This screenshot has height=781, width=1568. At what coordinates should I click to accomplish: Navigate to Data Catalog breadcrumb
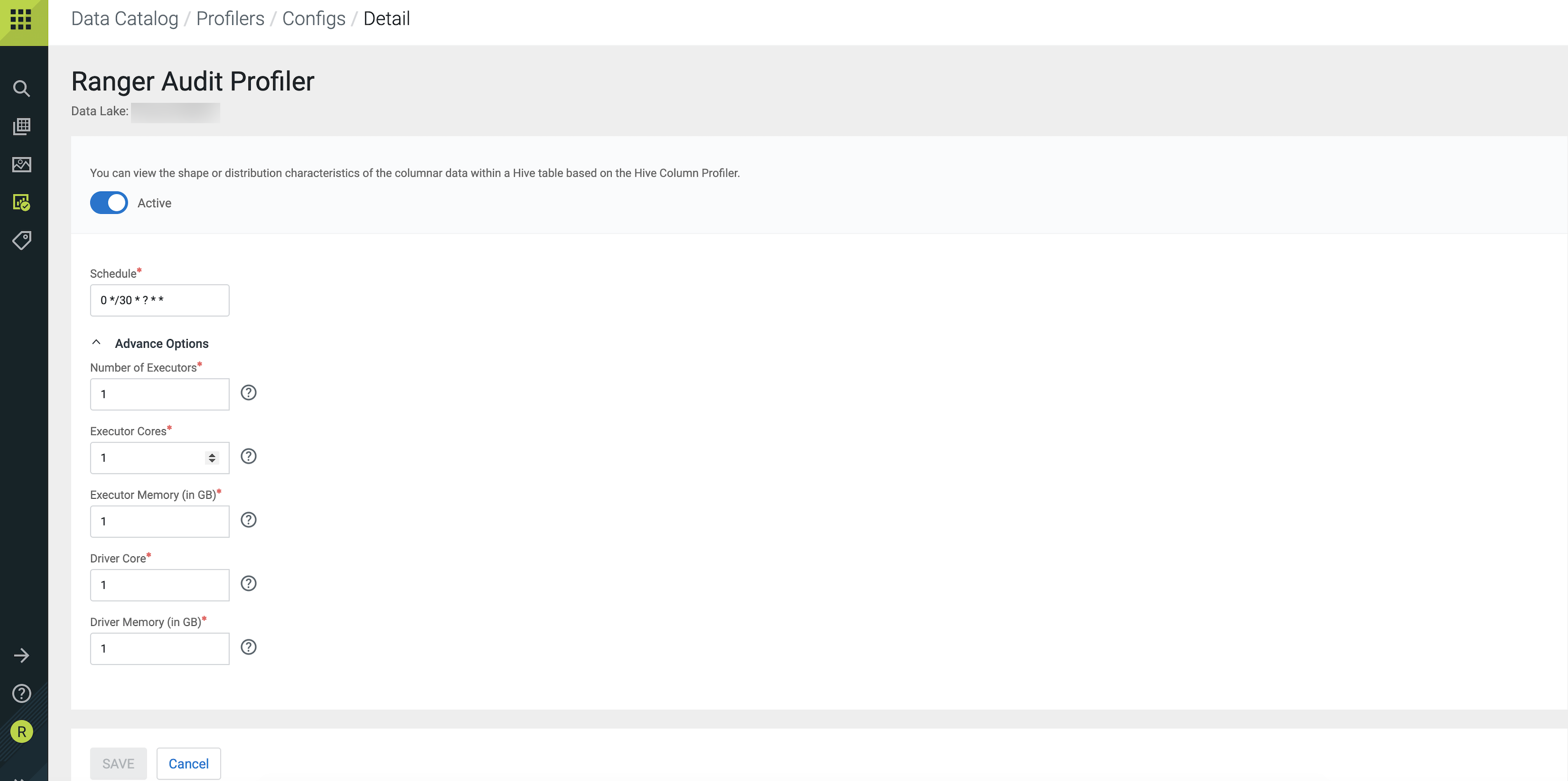pos(124,18)
